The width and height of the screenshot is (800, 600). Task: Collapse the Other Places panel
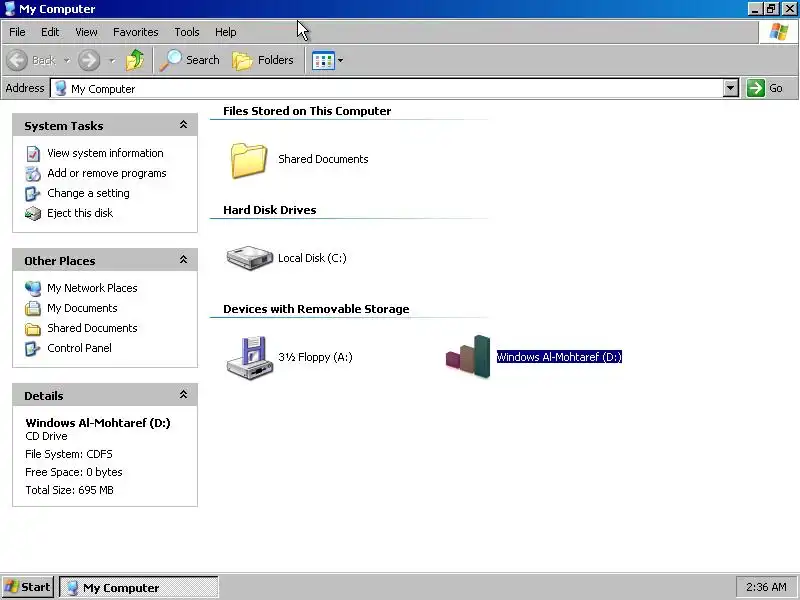pyautogui.click(x=183, y=260)
